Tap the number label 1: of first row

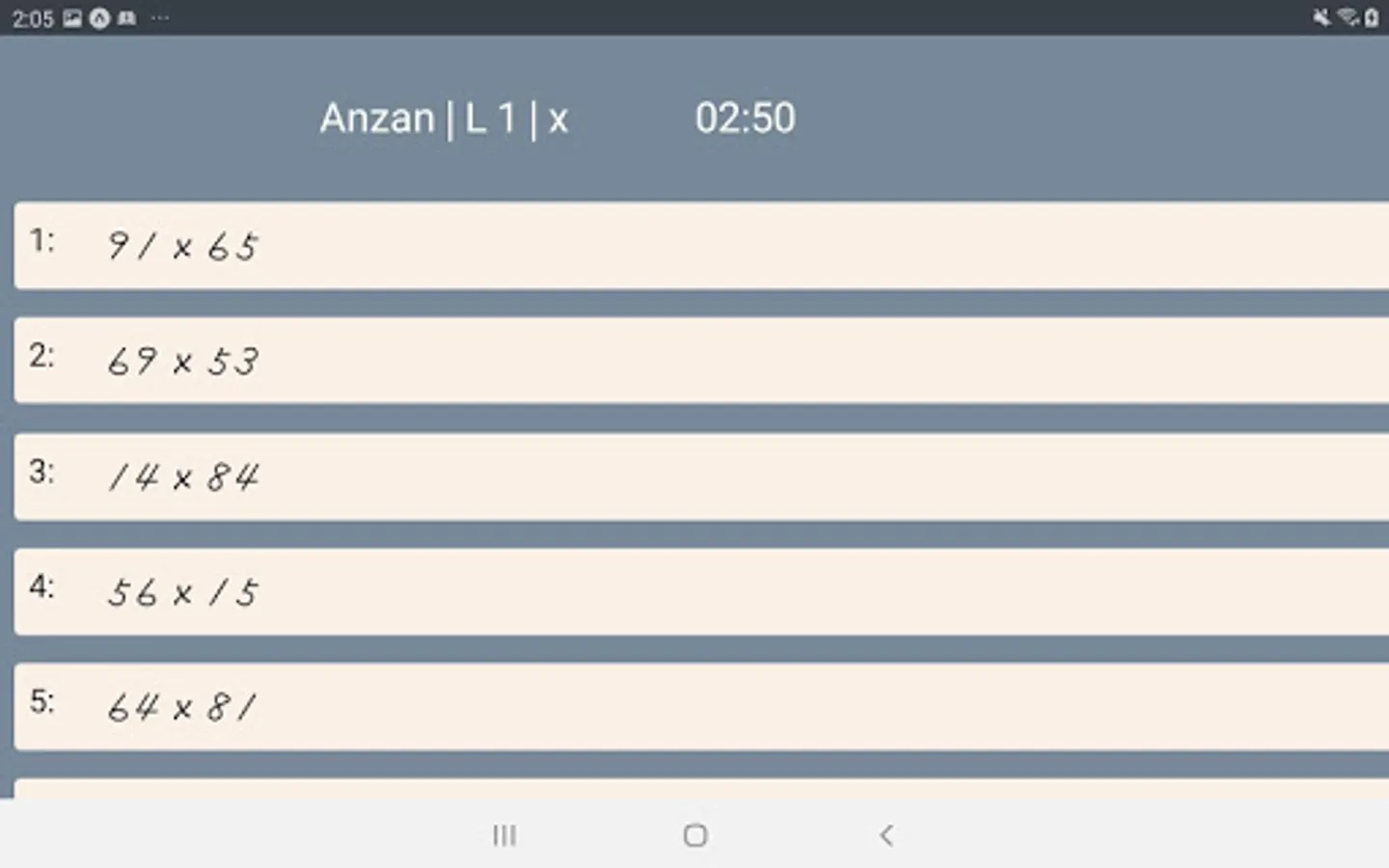(x=41, y=240)
